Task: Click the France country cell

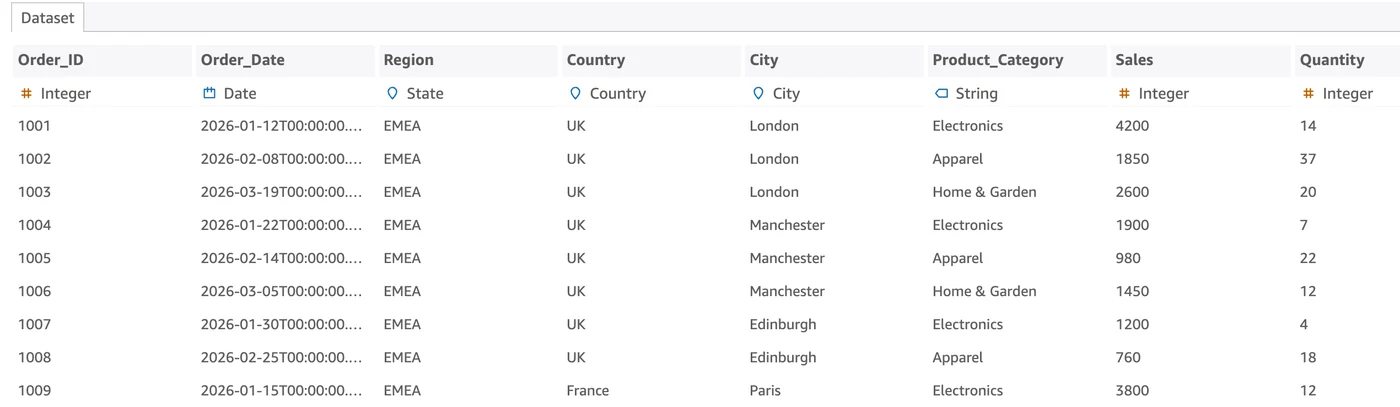Action: click(x=588, y=390)
